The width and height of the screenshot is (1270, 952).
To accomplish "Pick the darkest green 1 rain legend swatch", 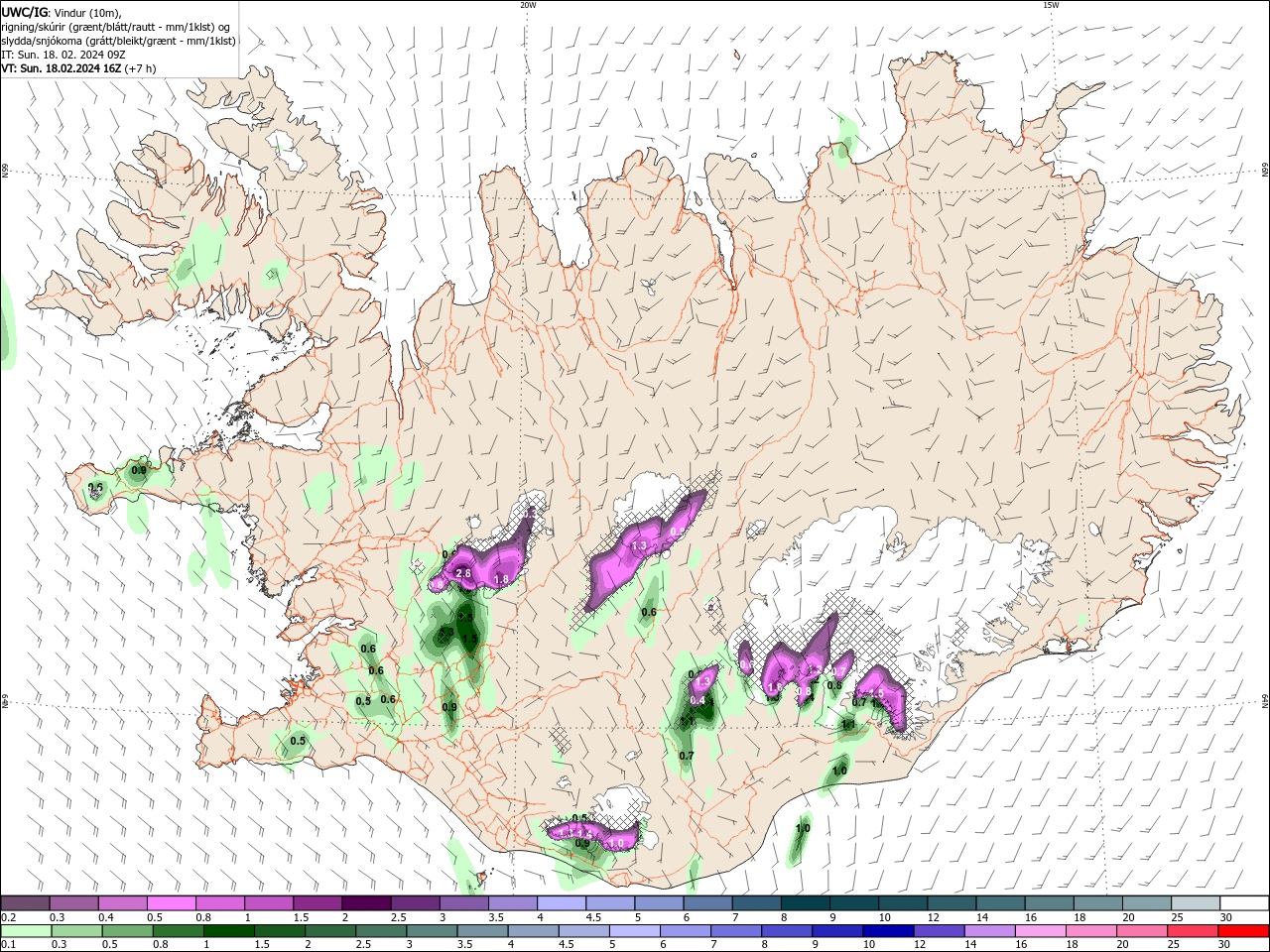I will pyautogui.click(x=228, y=931).
